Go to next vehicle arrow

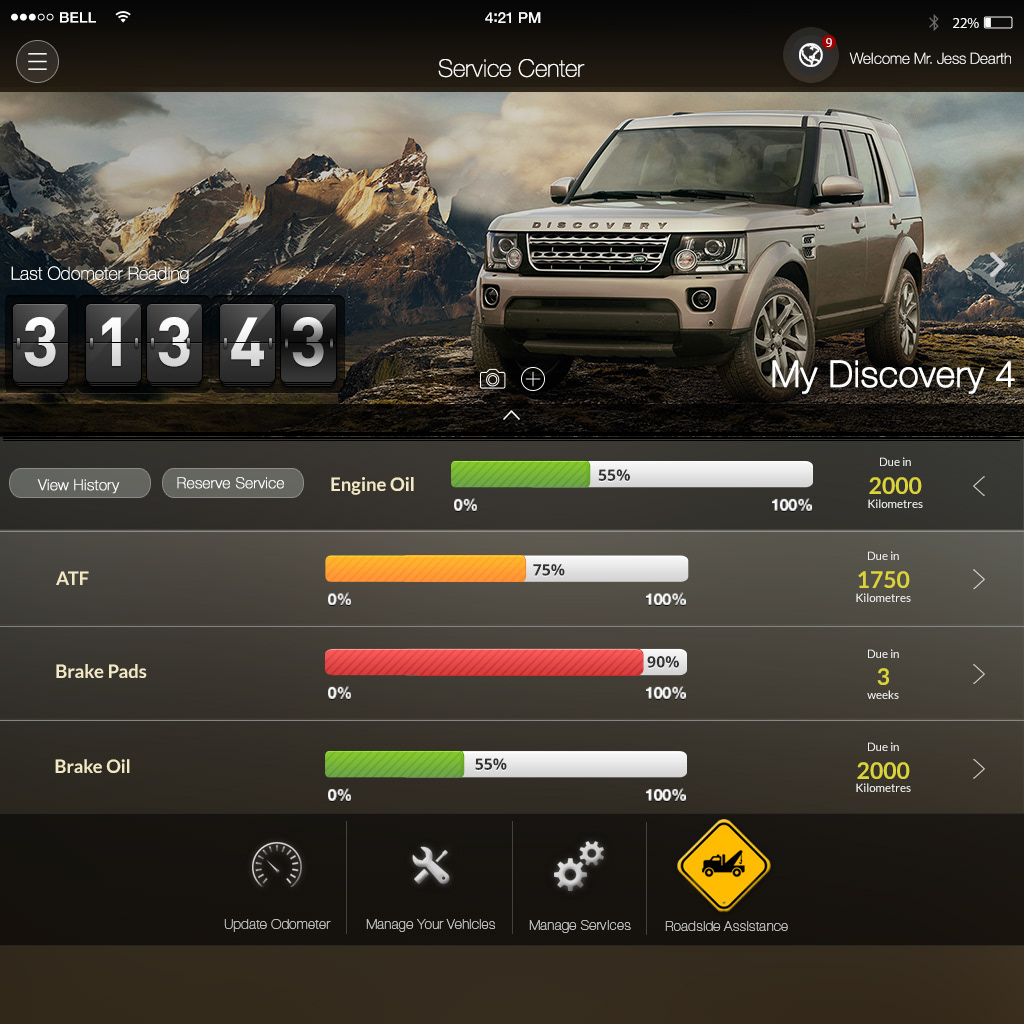[x=997, y=264]
